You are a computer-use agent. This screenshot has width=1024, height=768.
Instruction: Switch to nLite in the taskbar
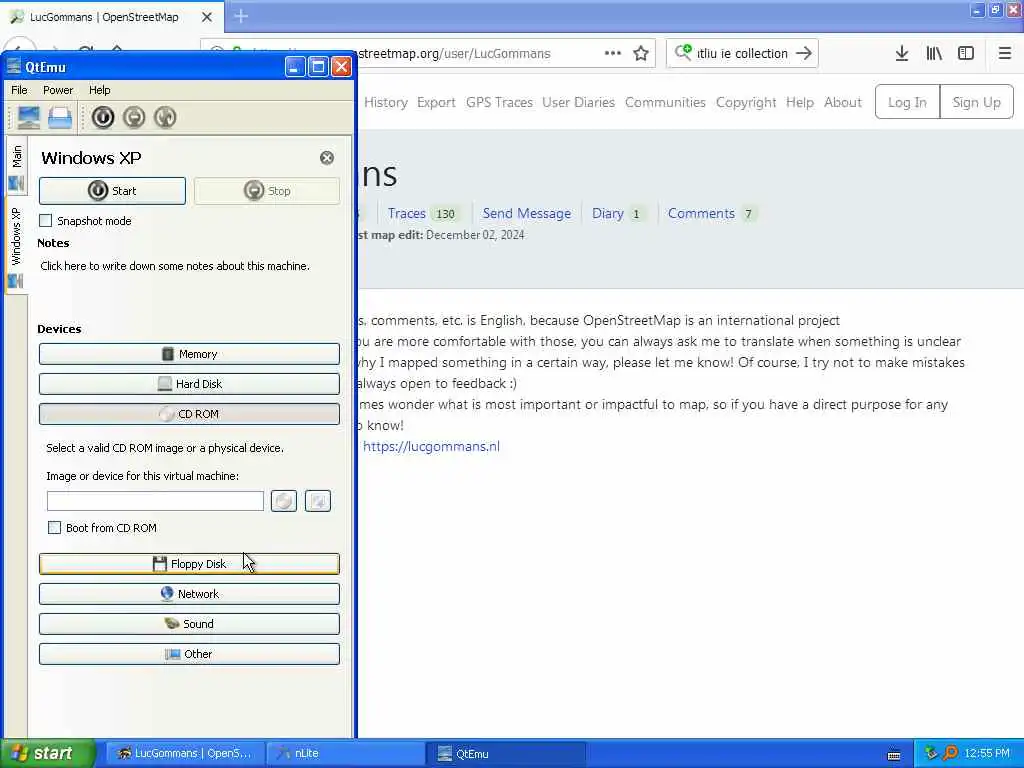346,754
